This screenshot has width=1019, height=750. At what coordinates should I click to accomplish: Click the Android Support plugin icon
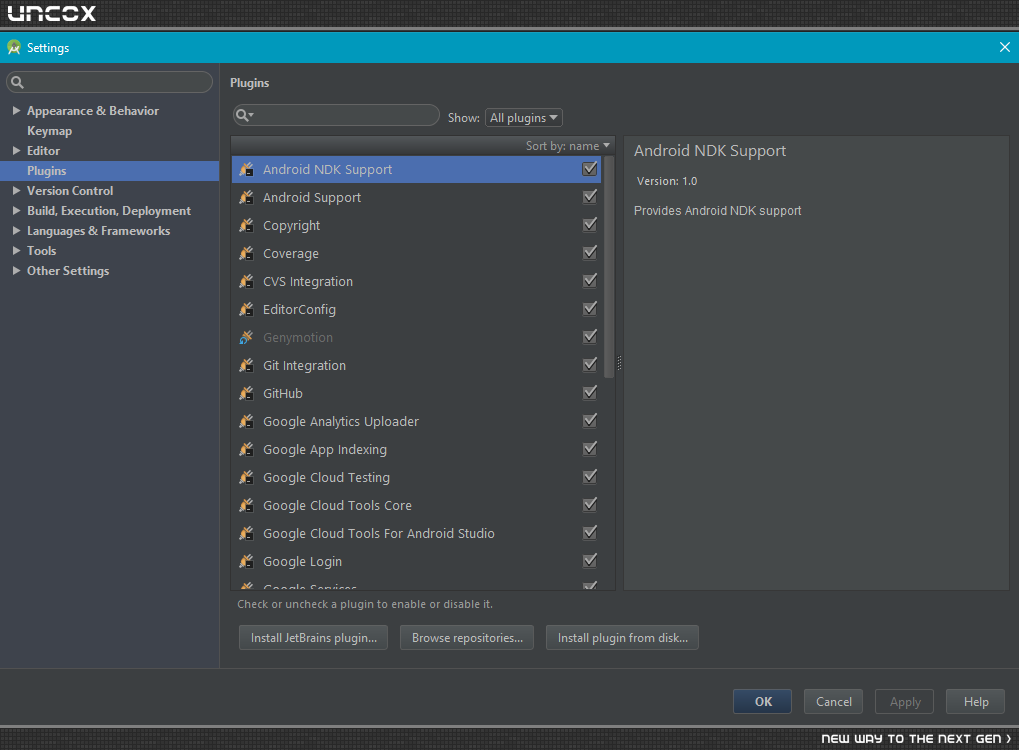[x=246, y=198]
